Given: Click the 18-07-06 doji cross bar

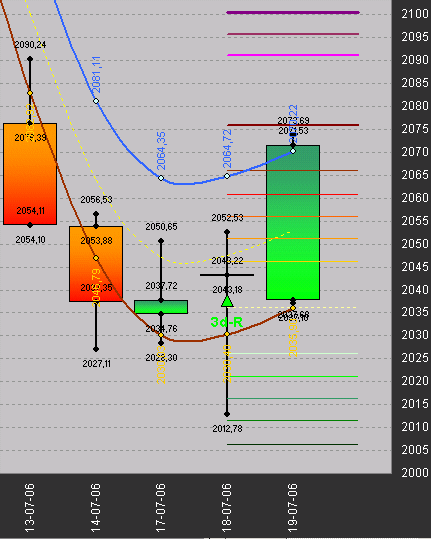Looking at the screenshot, I should pyautogui.click(x=227, y=275).
